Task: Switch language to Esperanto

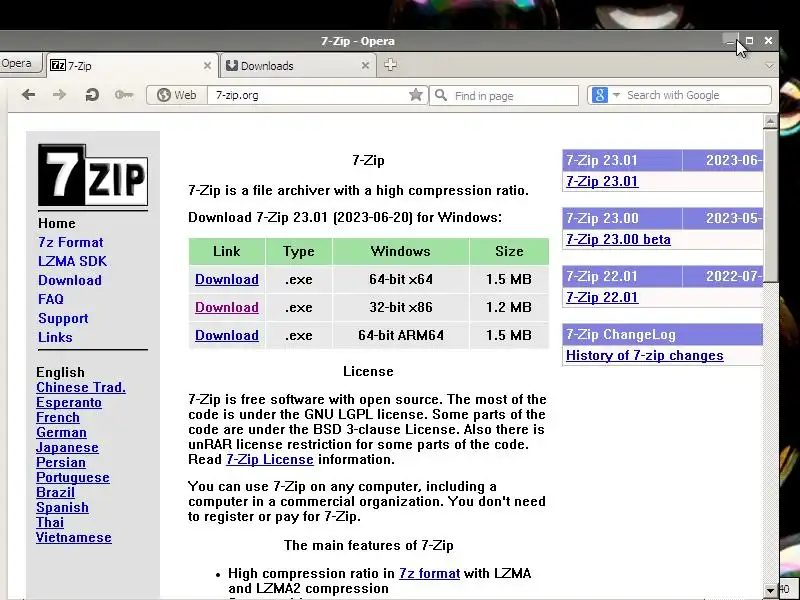Action: pos(69,403)
